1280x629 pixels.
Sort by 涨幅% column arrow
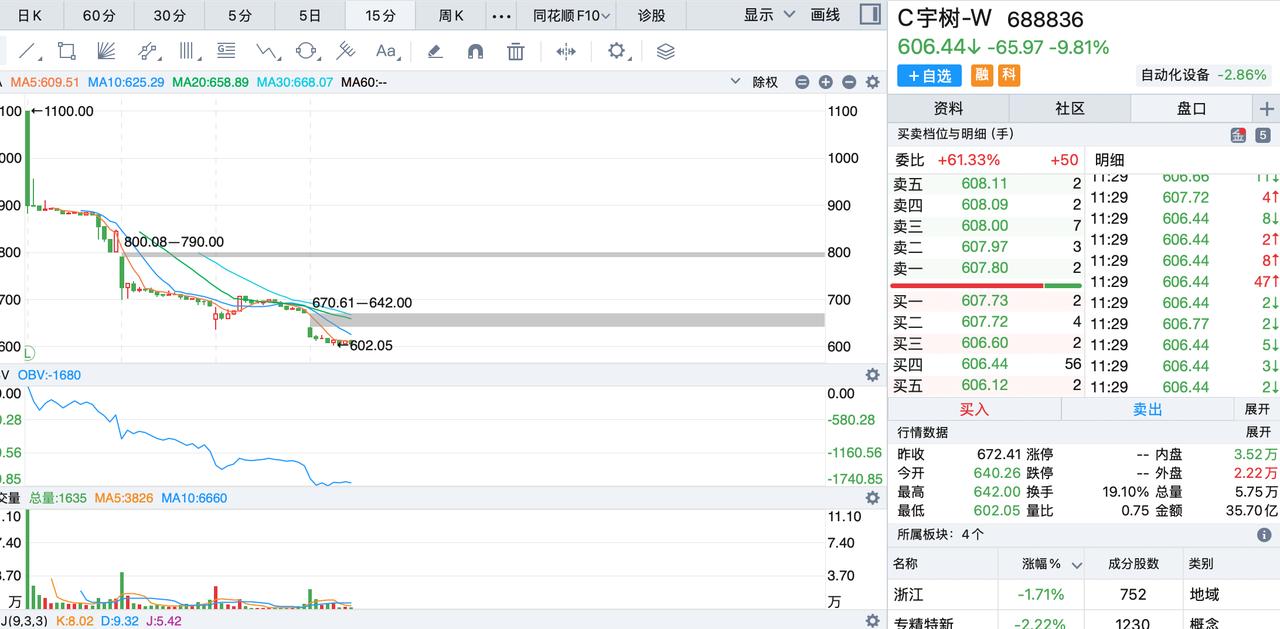1077,565
